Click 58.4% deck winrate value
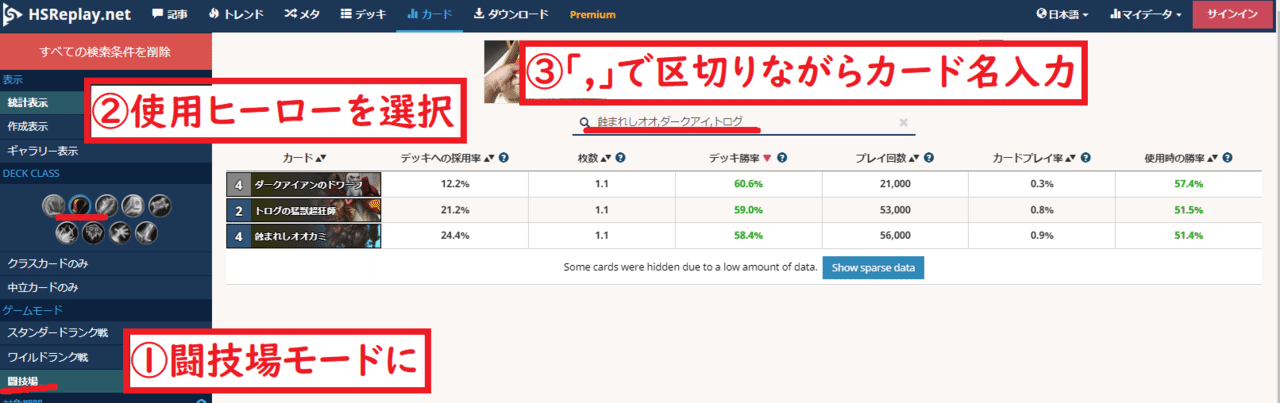1280x403 pixels. click(747, 236)
